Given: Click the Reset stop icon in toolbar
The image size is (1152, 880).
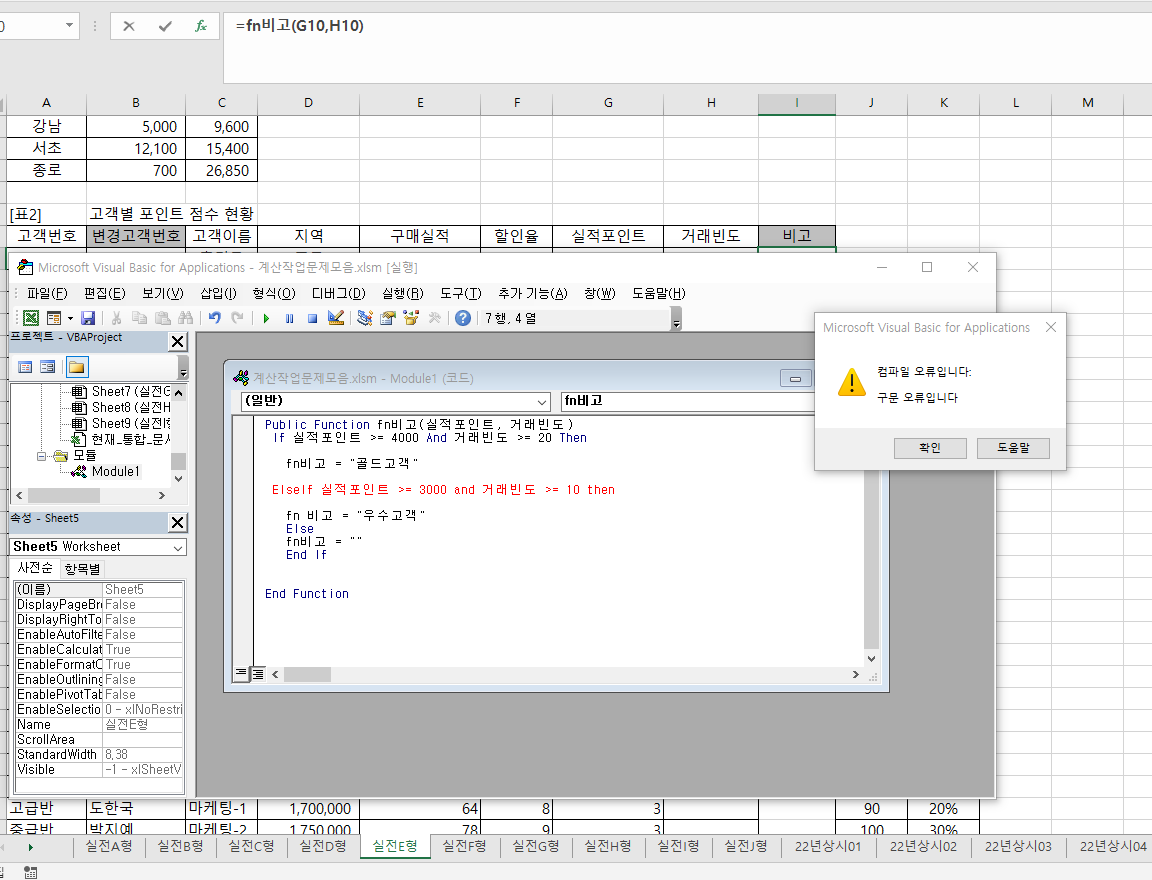Looking at the screenshot, I should point(312,318).
